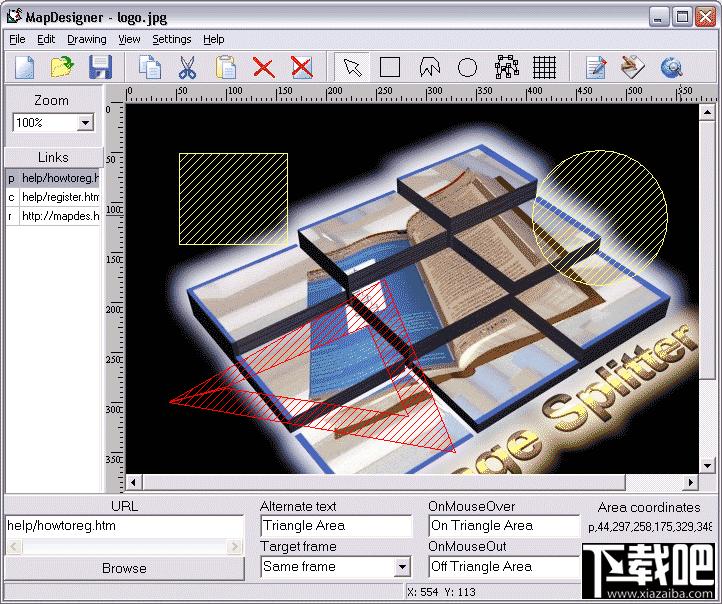Click the edit points tool icon
This screenshot has width=722, height=604.
click(x=507, y=67)
